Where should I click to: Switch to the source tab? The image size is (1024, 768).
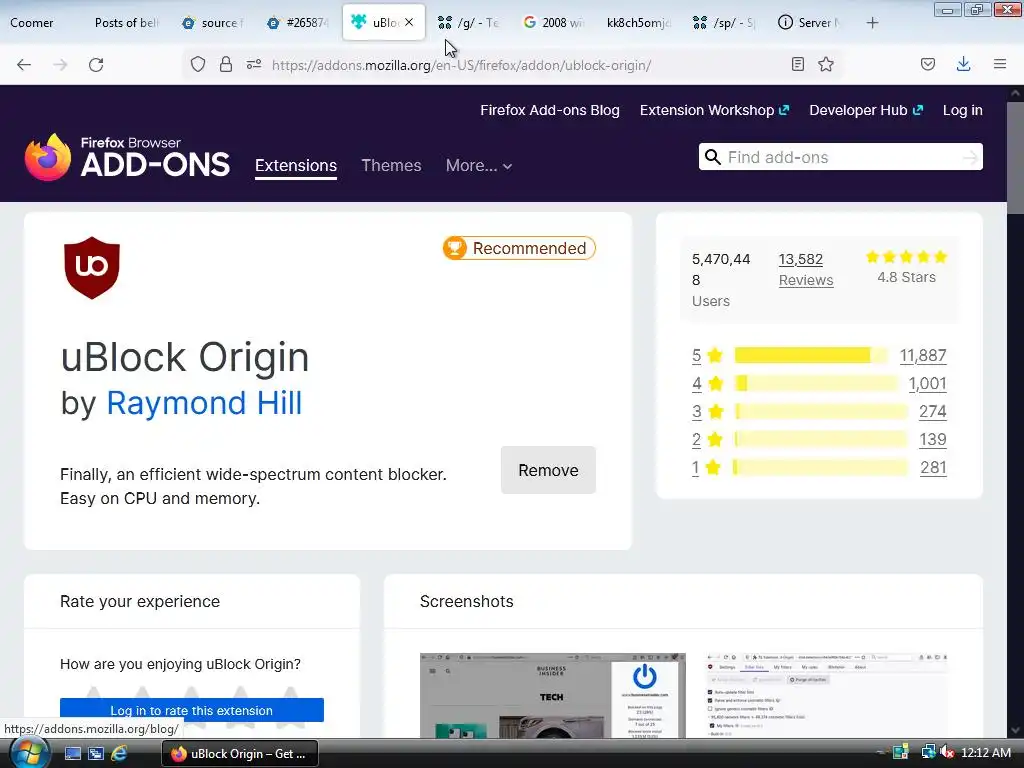pyautogui.click(x=213, y=23)
